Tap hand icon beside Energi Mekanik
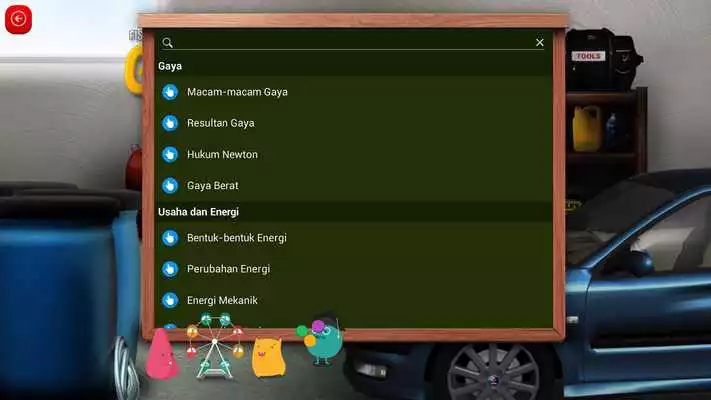The height and width of the screenshot is (400, 711). point(170,300)
